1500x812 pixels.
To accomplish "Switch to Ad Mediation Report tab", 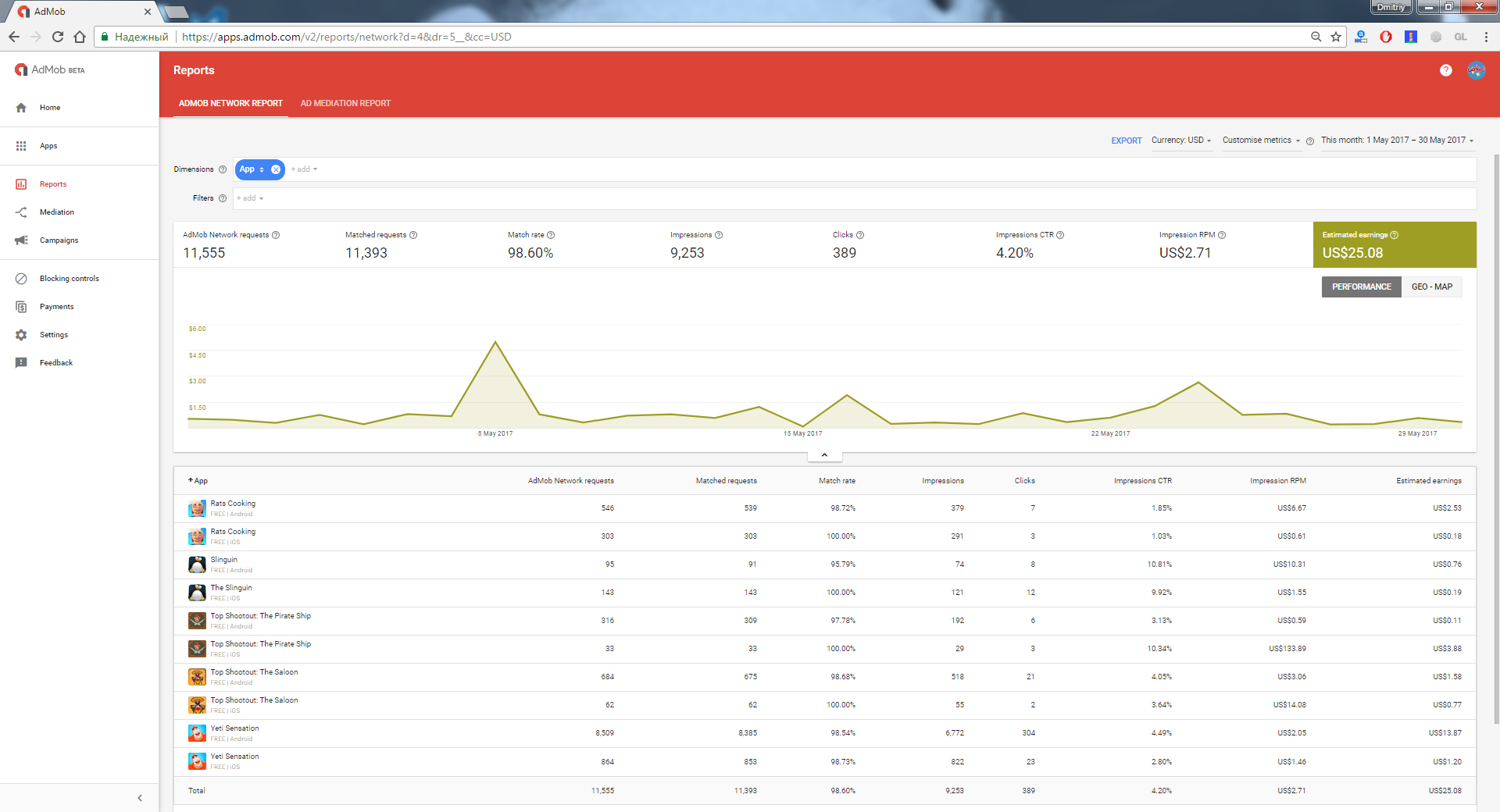I will coord(345,103).
